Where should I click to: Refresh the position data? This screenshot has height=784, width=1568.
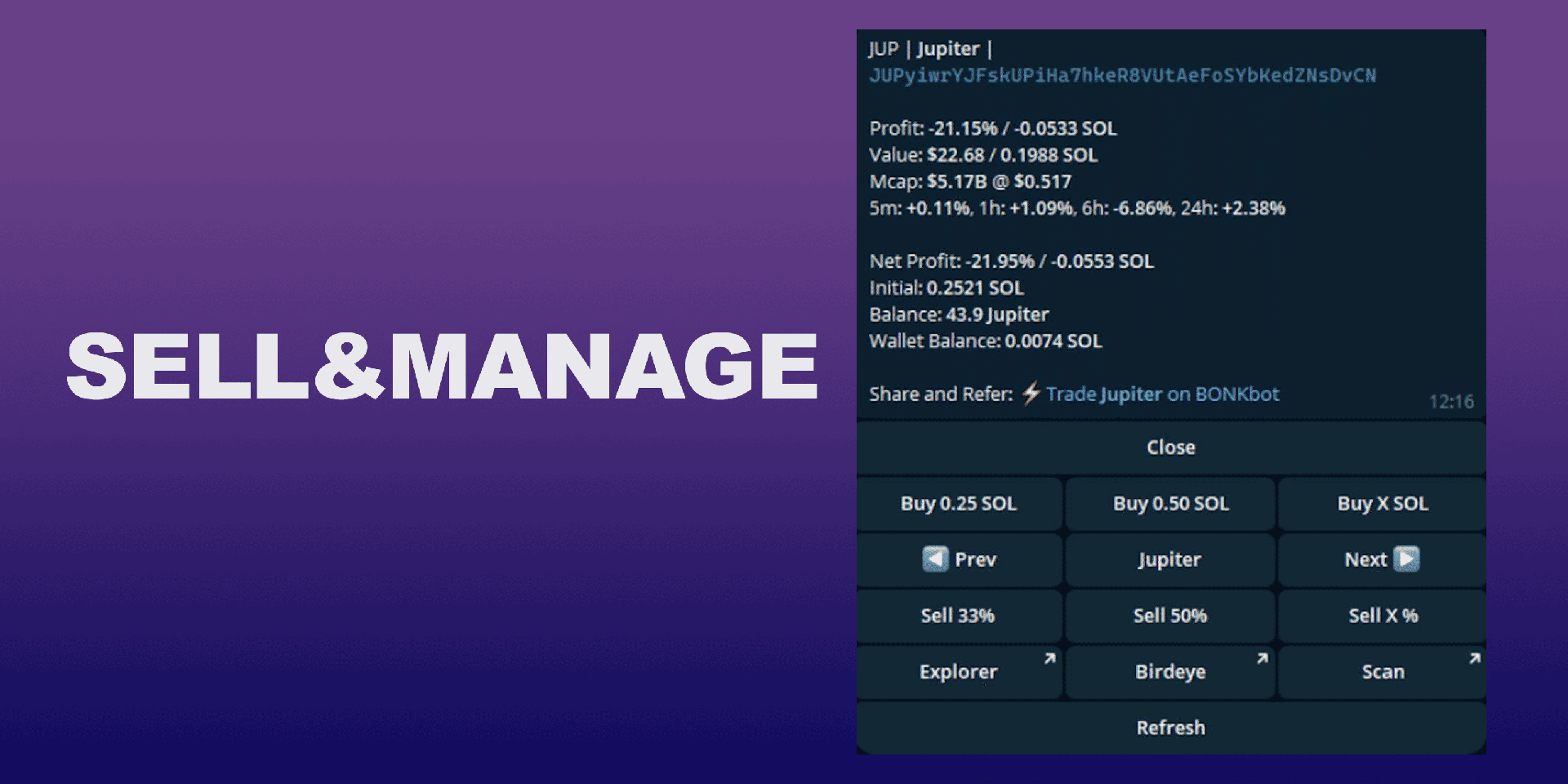[x=1170, y=728]
